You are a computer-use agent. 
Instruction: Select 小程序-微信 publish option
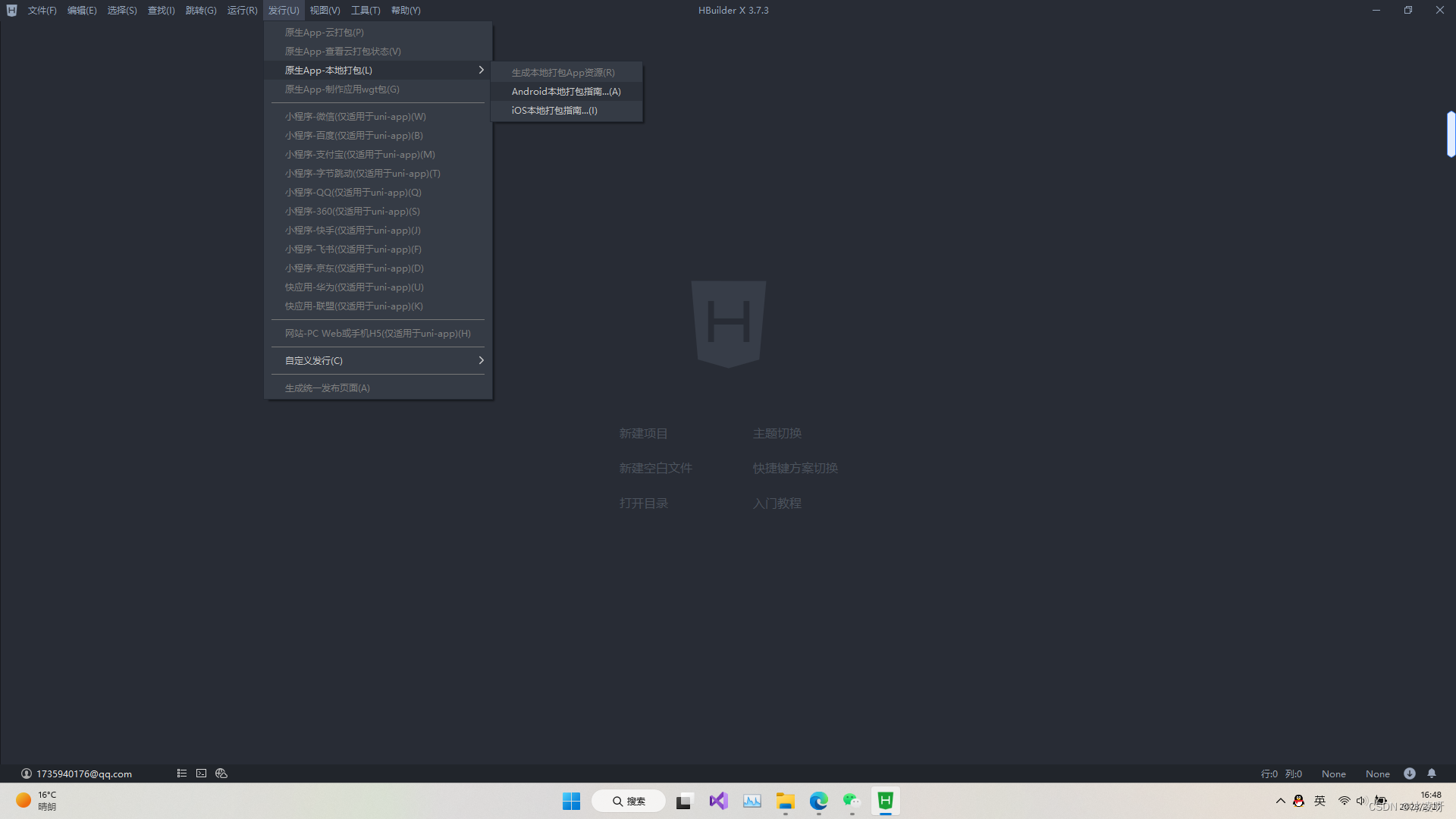[x=378, y=117]
